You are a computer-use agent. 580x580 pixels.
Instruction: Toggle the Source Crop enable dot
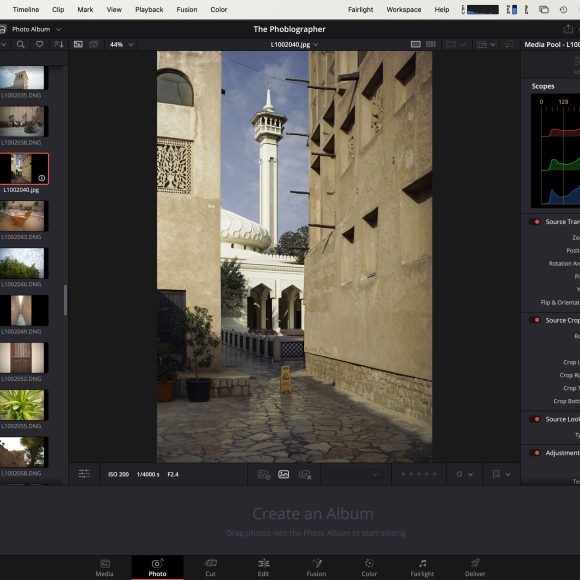[535, 320]
